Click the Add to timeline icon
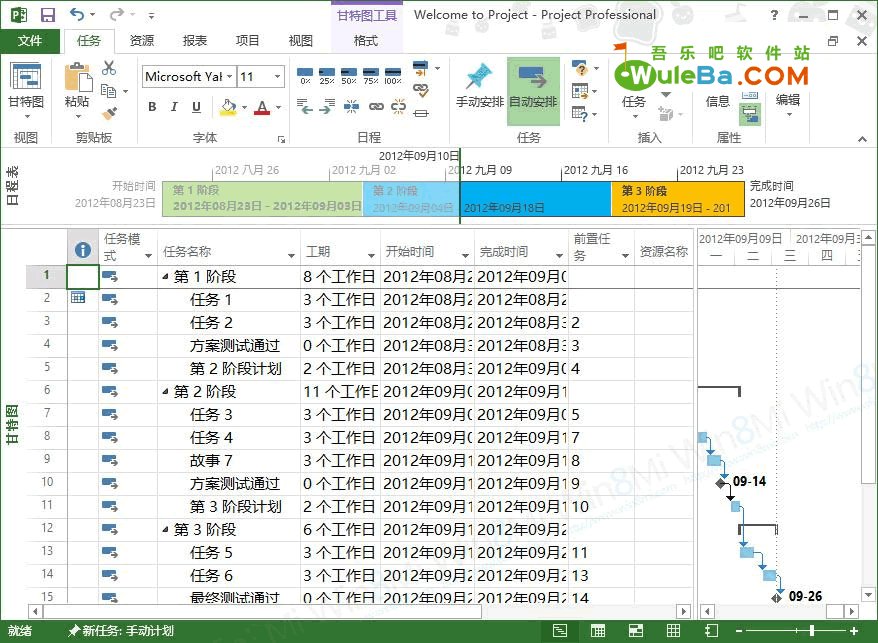The height and width of the screenshot is (643, 878). [750, 114]
